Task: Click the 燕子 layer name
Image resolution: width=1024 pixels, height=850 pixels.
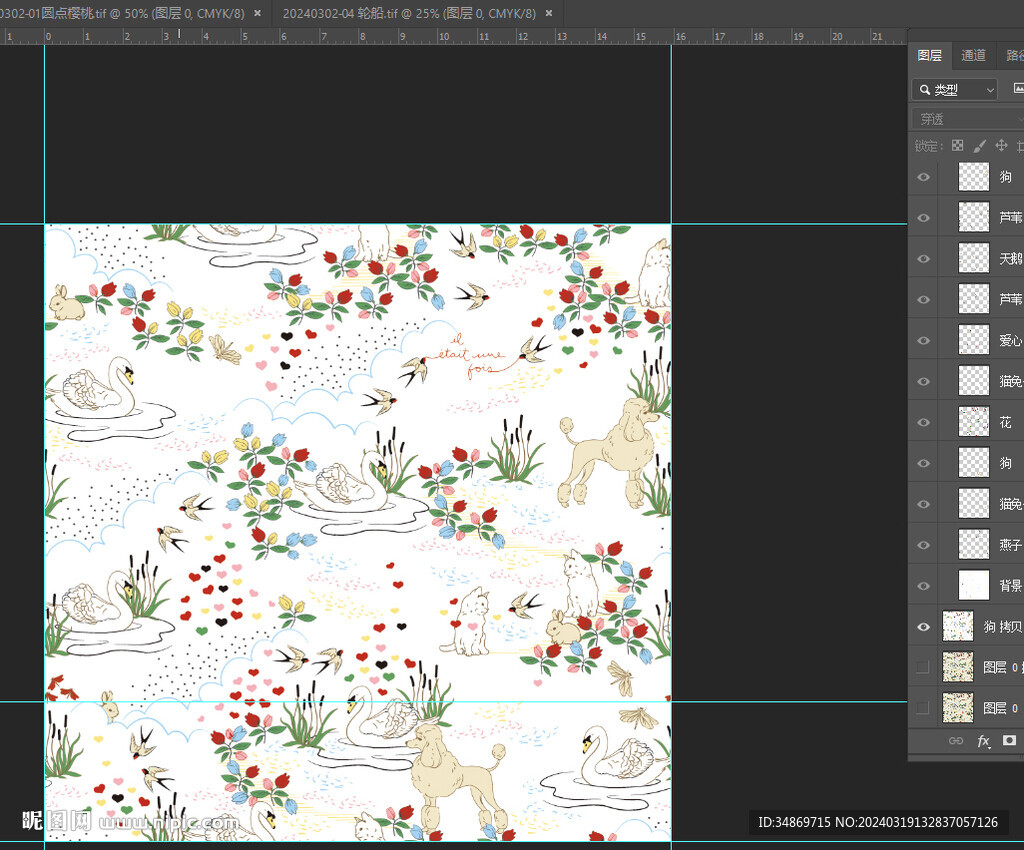Action: (x=1011, y=545)
